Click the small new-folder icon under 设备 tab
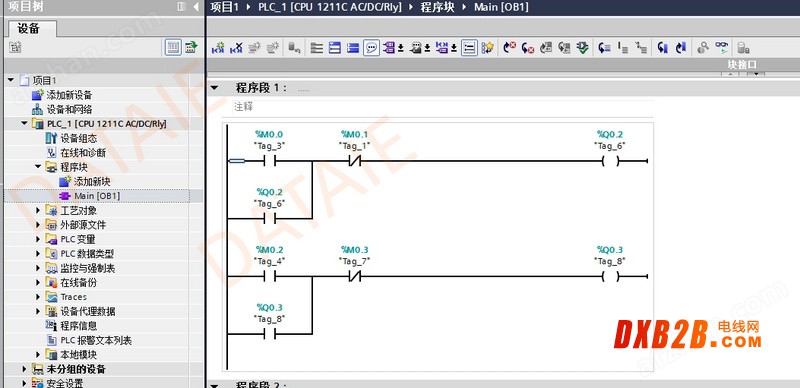Image resolution: width=800 pixels, height=388 pixels. [x=15, y=47]
